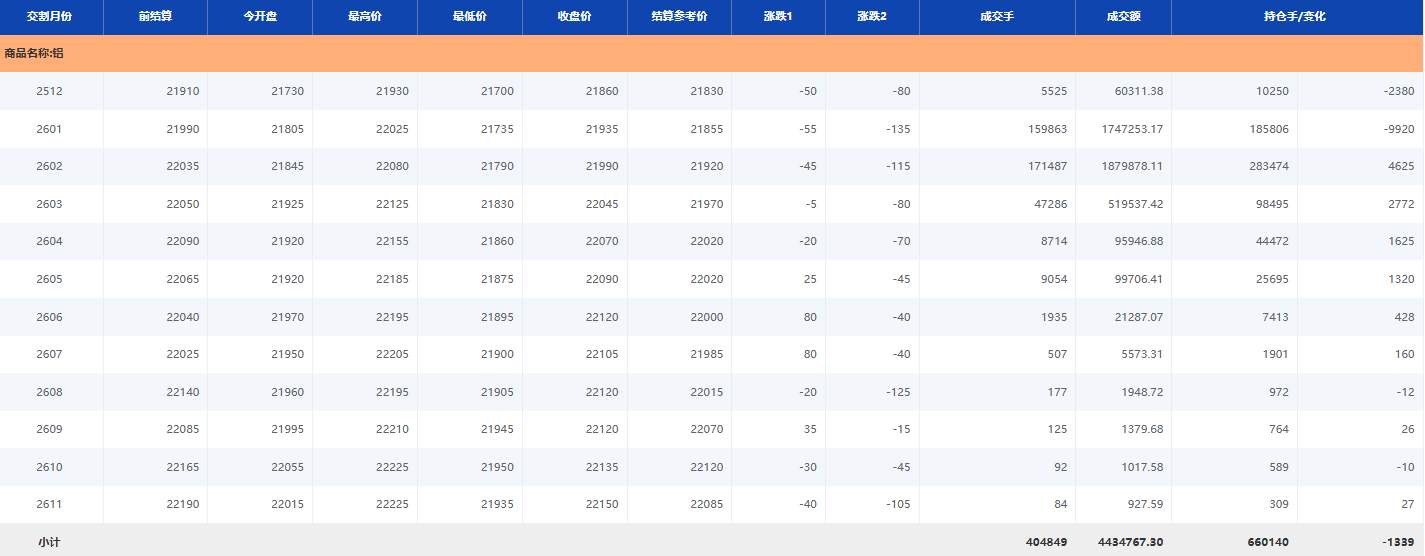
Task: Click volume value 47286 in row 2603
Action: point(1047,204)
